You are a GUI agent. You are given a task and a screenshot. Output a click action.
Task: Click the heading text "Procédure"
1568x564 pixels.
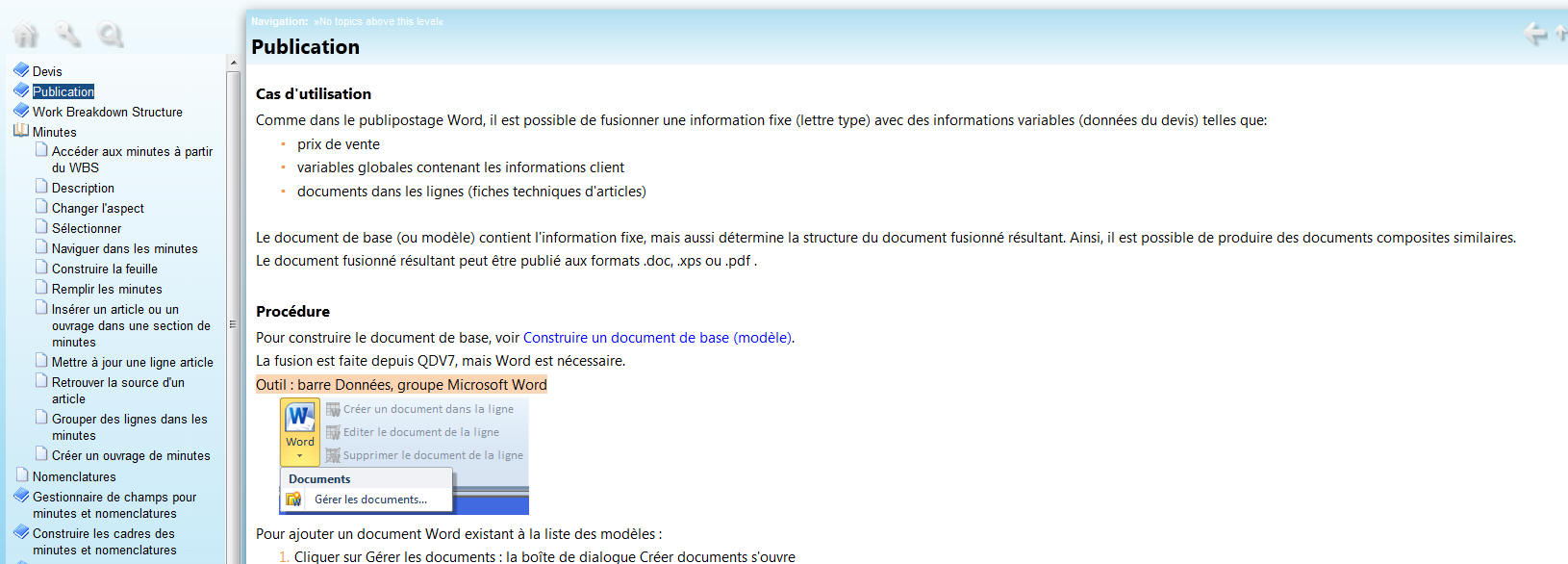coord(292,311)
